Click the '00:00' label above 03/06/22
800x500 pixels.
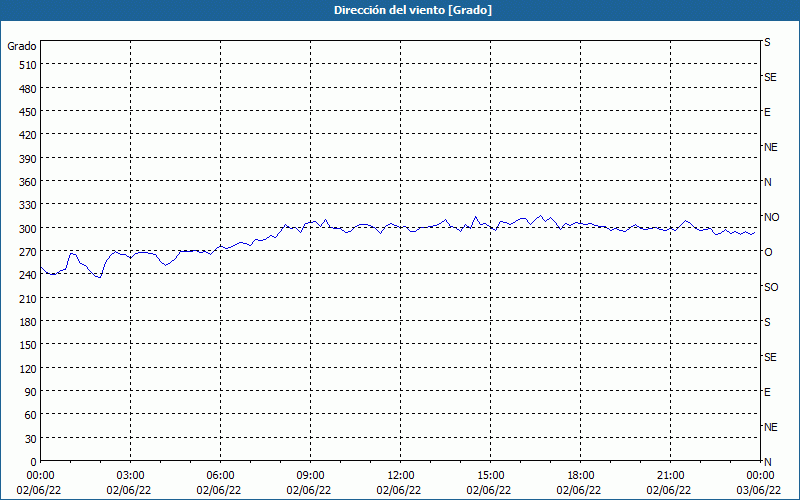760,476
